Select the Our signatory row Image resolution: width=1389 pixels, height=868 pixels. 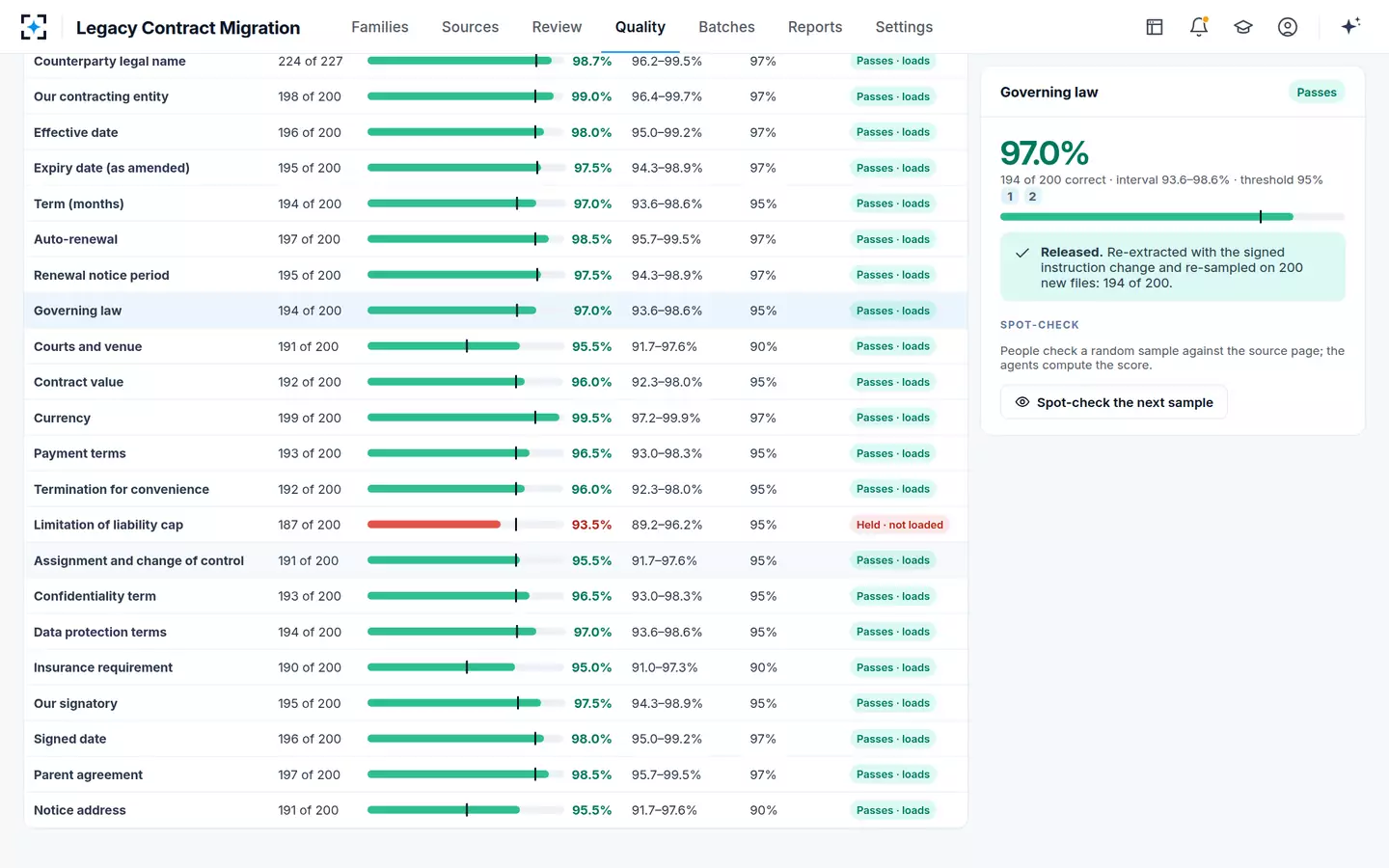pos(496,703)
